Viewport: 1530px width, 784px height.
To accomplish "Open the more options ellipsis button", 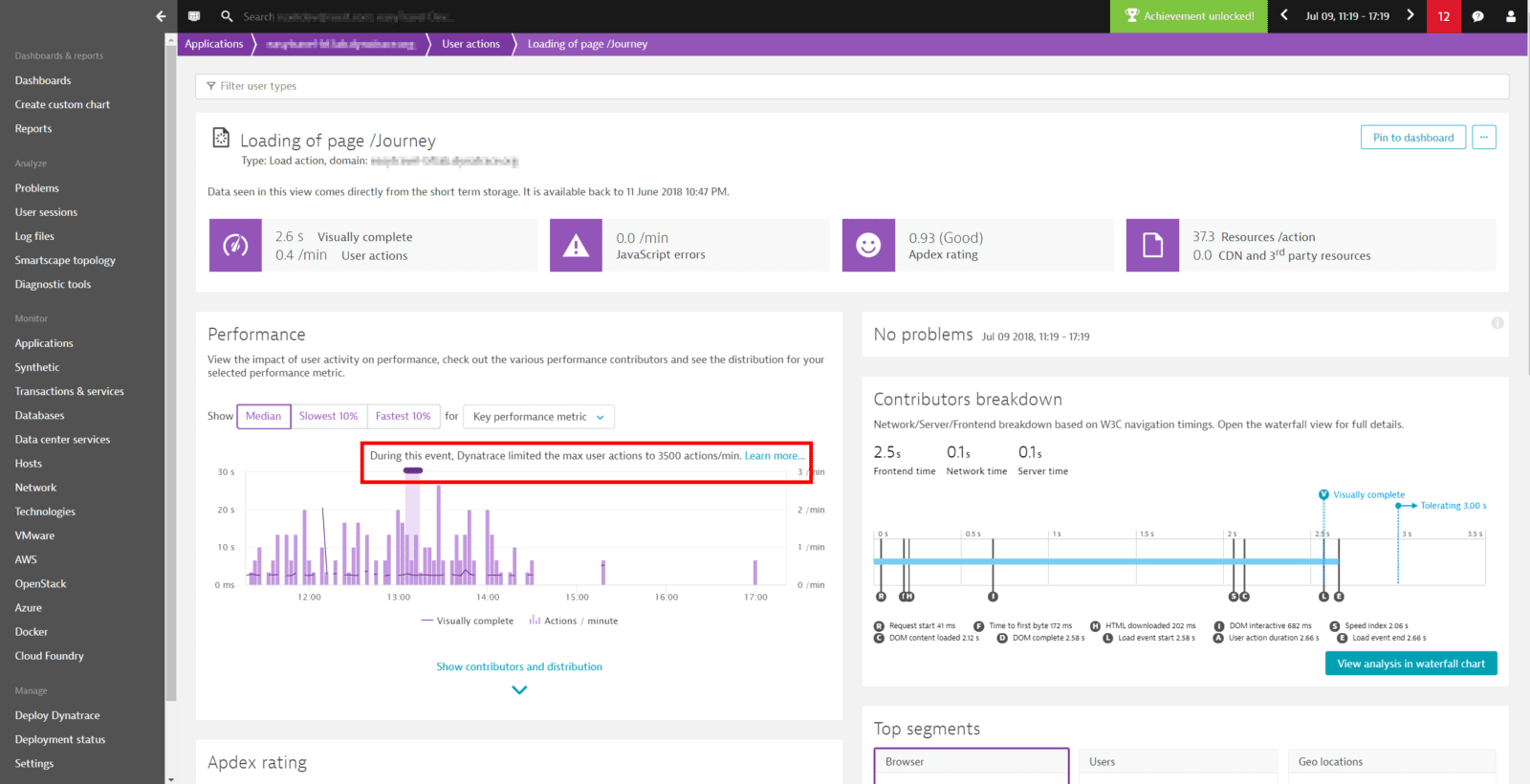I will tap(1483, 138).
